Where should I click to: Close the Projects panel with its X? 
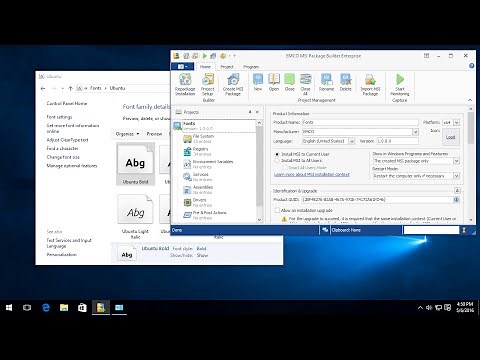click(257, 112)
